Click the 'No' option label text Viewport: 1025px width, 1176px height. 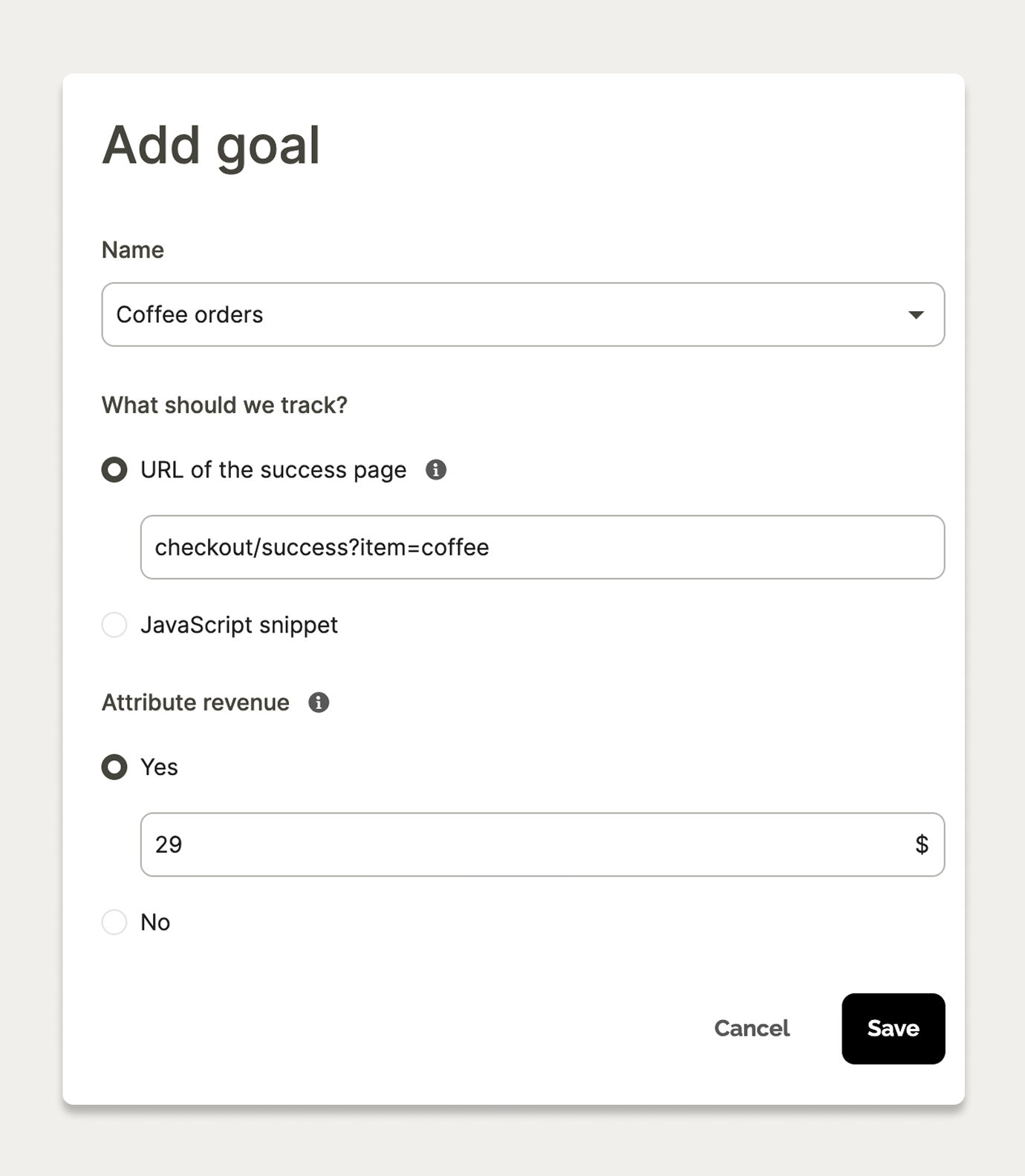pos(155,922)
